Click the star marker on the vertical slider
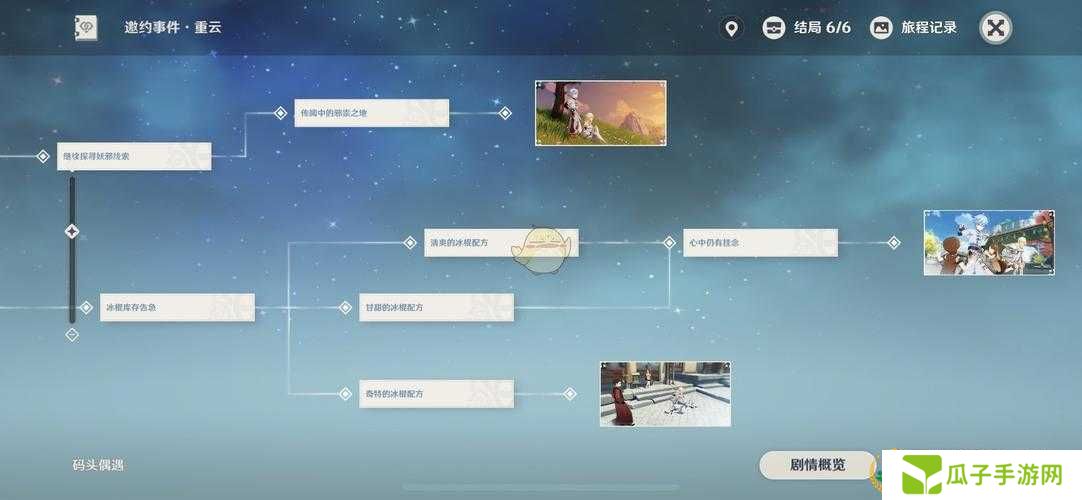 pos(72,231)
